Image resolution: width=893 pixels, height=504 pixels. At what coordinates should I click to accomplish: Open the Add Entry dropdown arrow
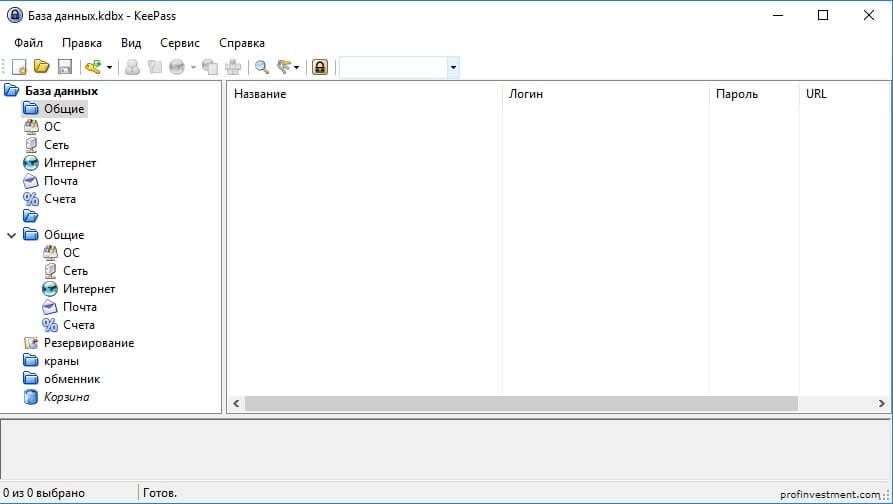point(109,67)
